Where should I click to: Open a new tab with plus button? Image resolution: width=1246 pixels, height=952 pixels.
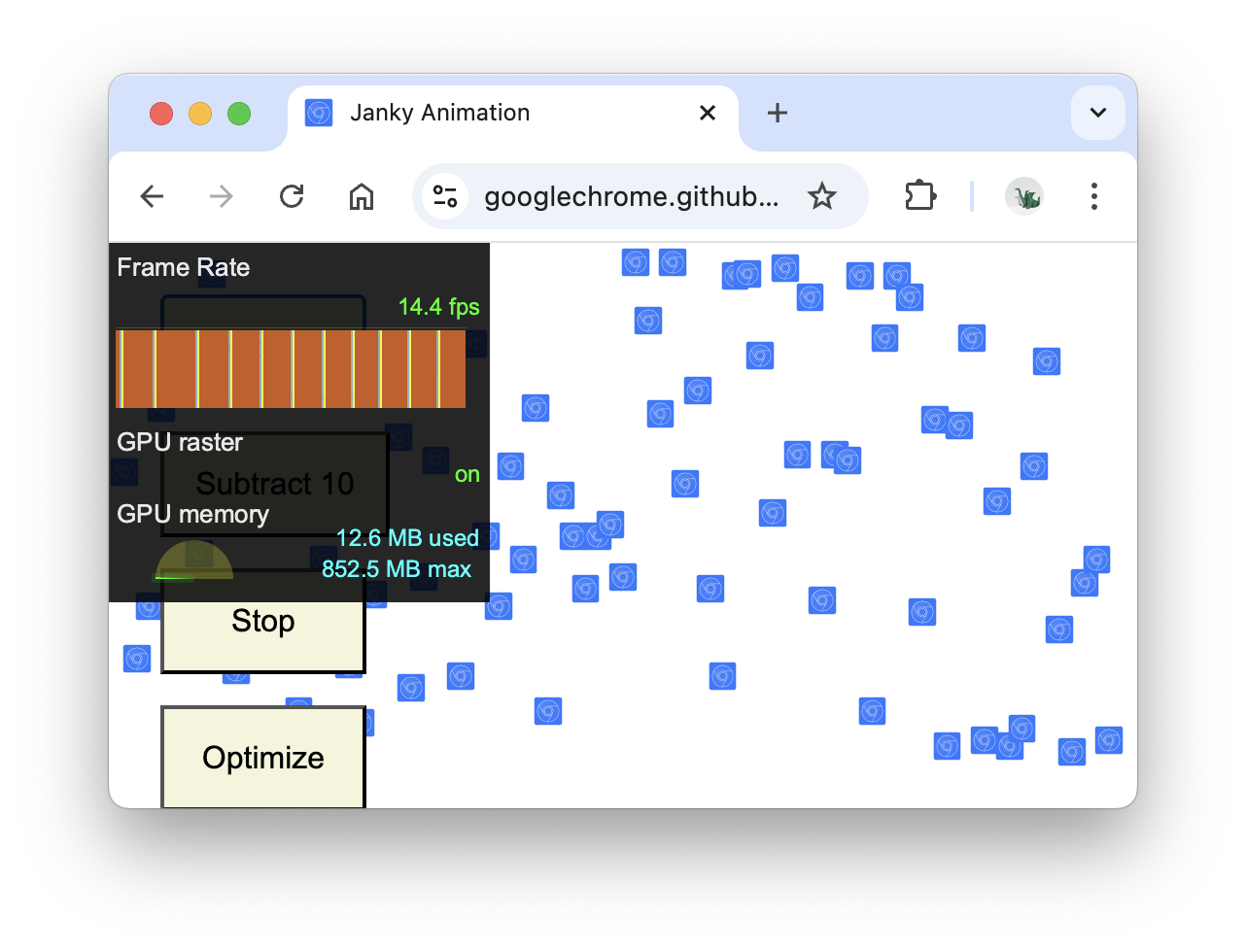tap(777, 113)
